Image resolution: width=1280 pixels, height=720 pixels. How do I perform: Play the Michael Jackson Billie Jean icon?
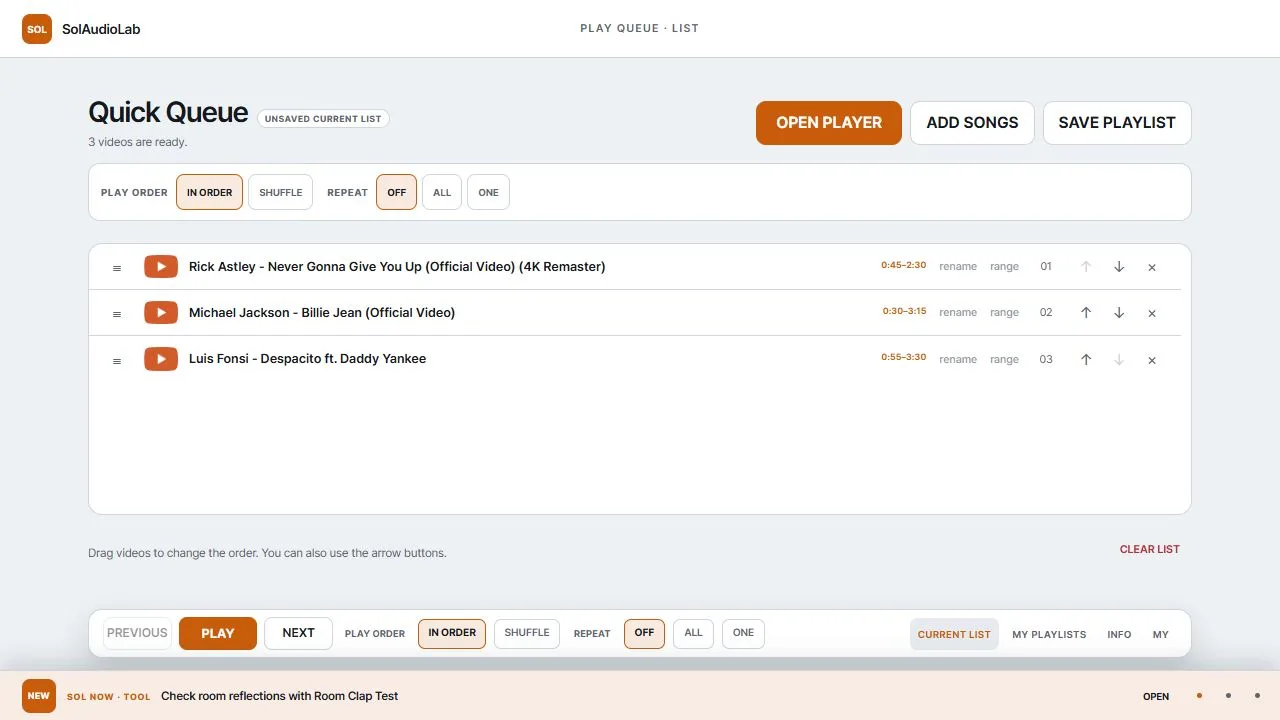pos(161,313)
